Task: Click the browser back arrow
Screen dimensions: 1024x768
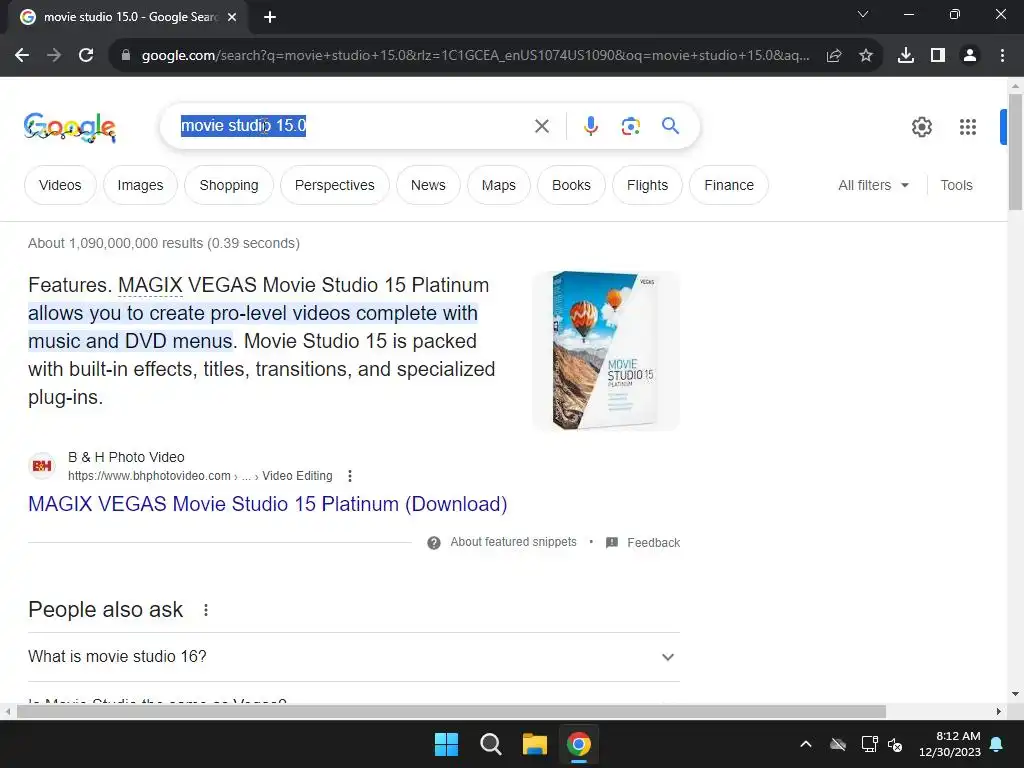Action: (22, 56)
